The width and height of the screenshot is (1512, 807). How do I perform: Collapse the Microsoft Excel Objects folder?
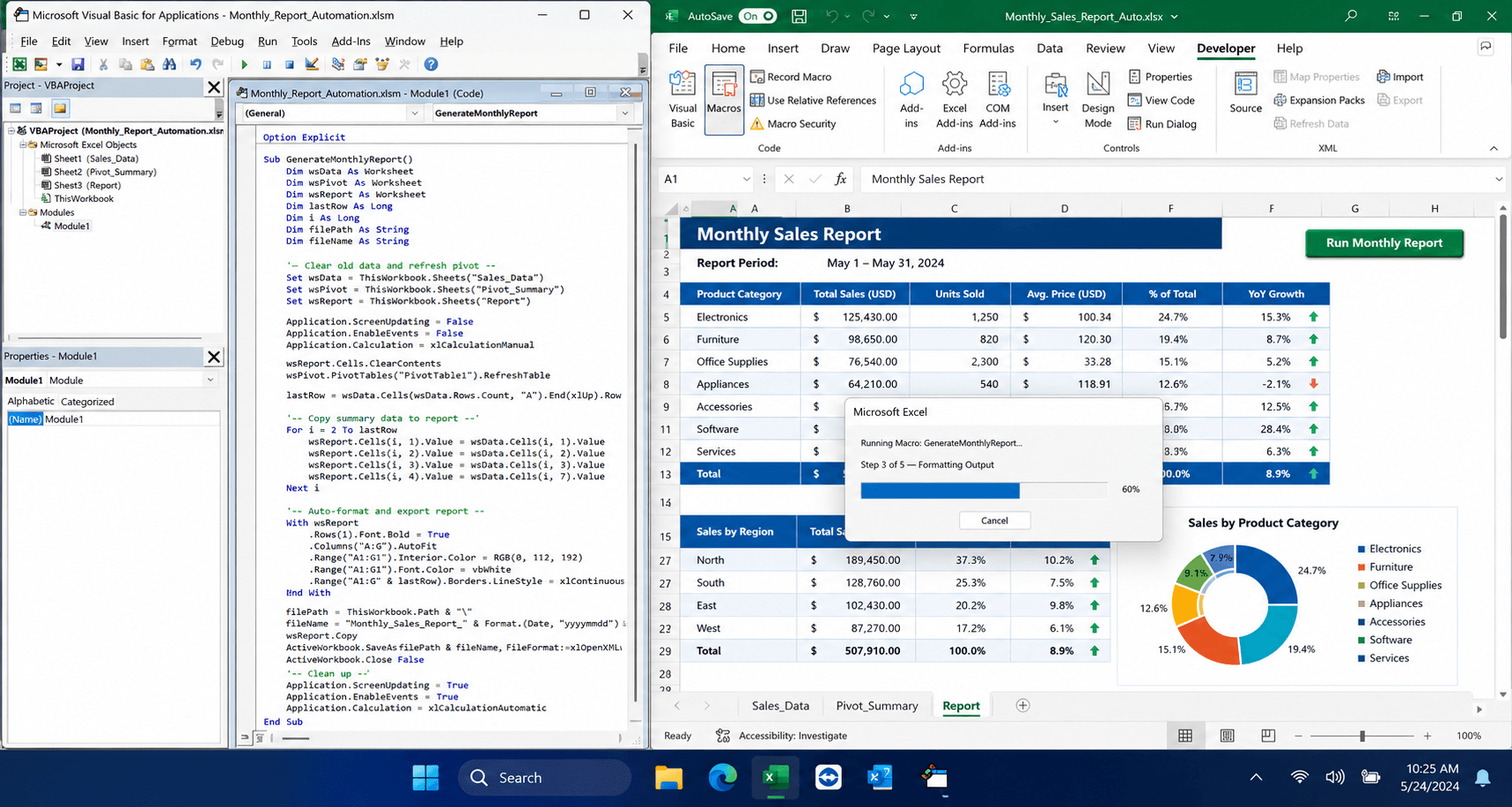tap(23, 144)
